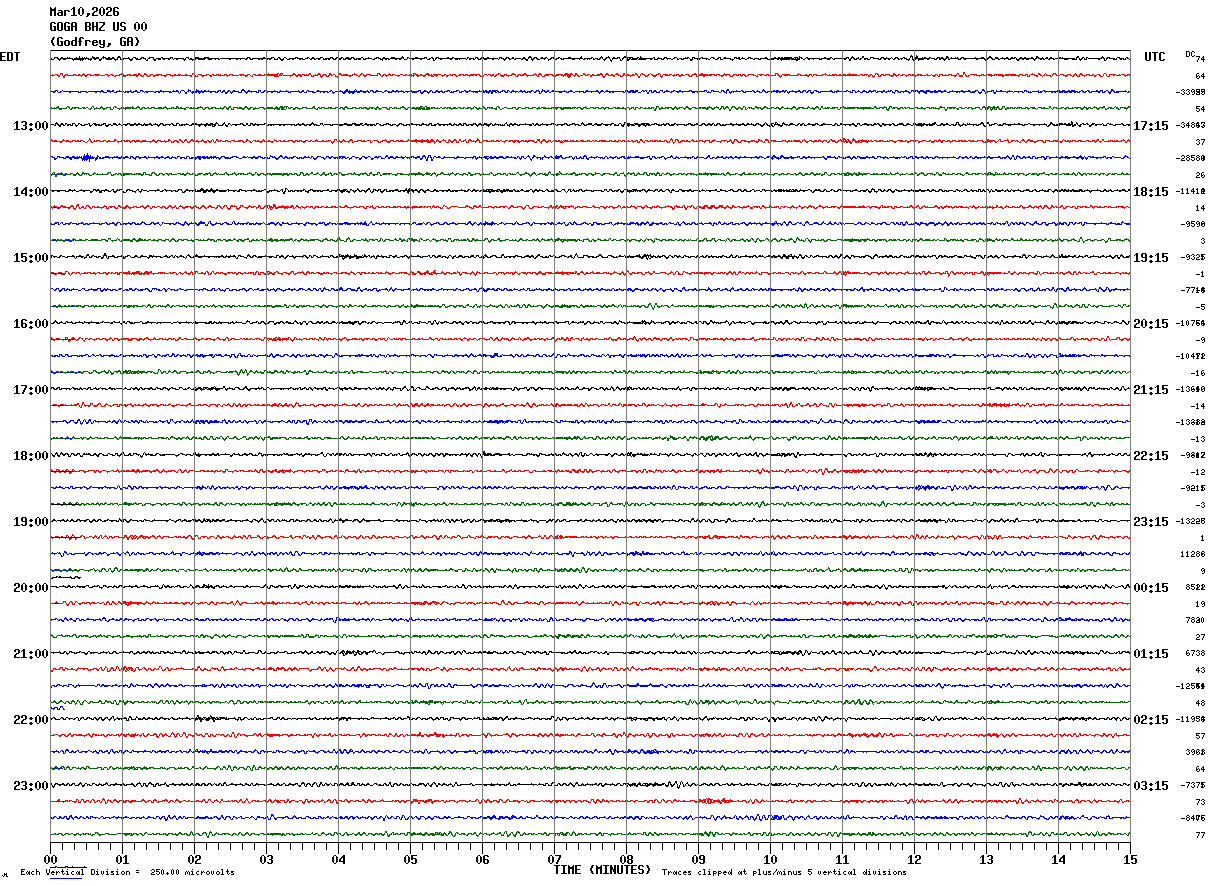Click the 15:00 EDT time label
The image size is (1210, 886).
coord(30,258)
